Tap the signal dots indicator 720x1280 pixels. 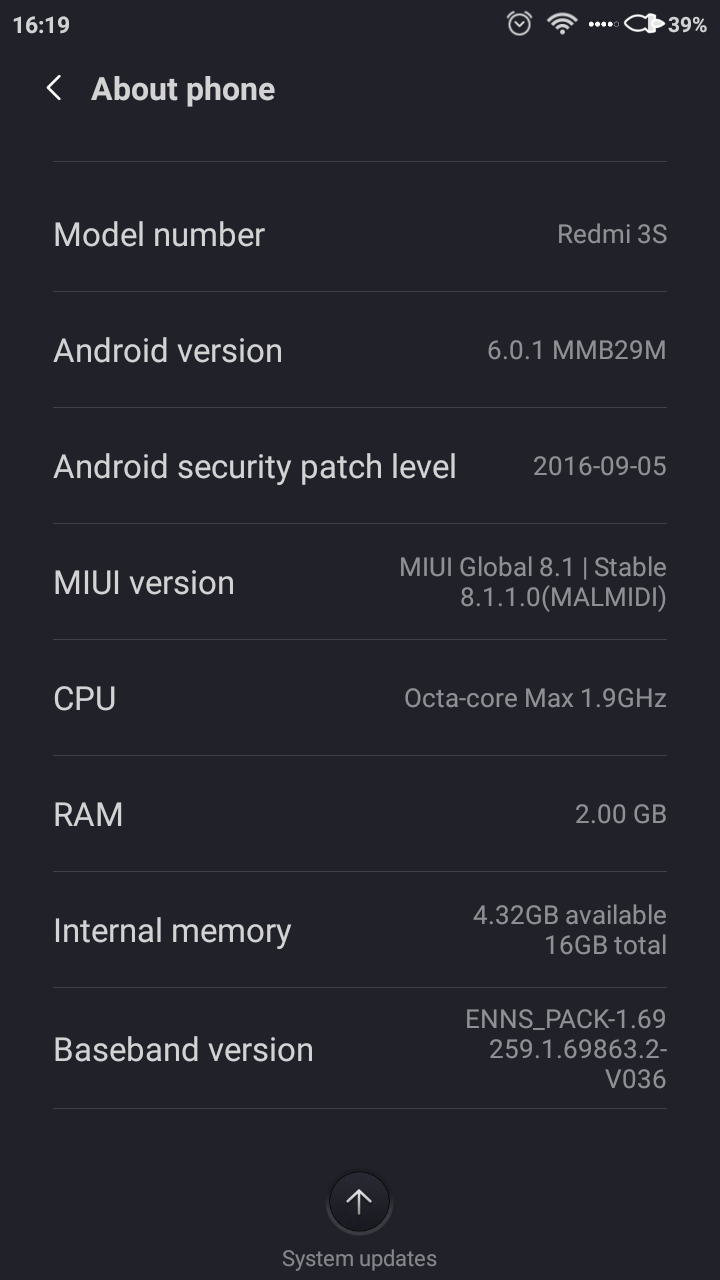click(602, 24)
